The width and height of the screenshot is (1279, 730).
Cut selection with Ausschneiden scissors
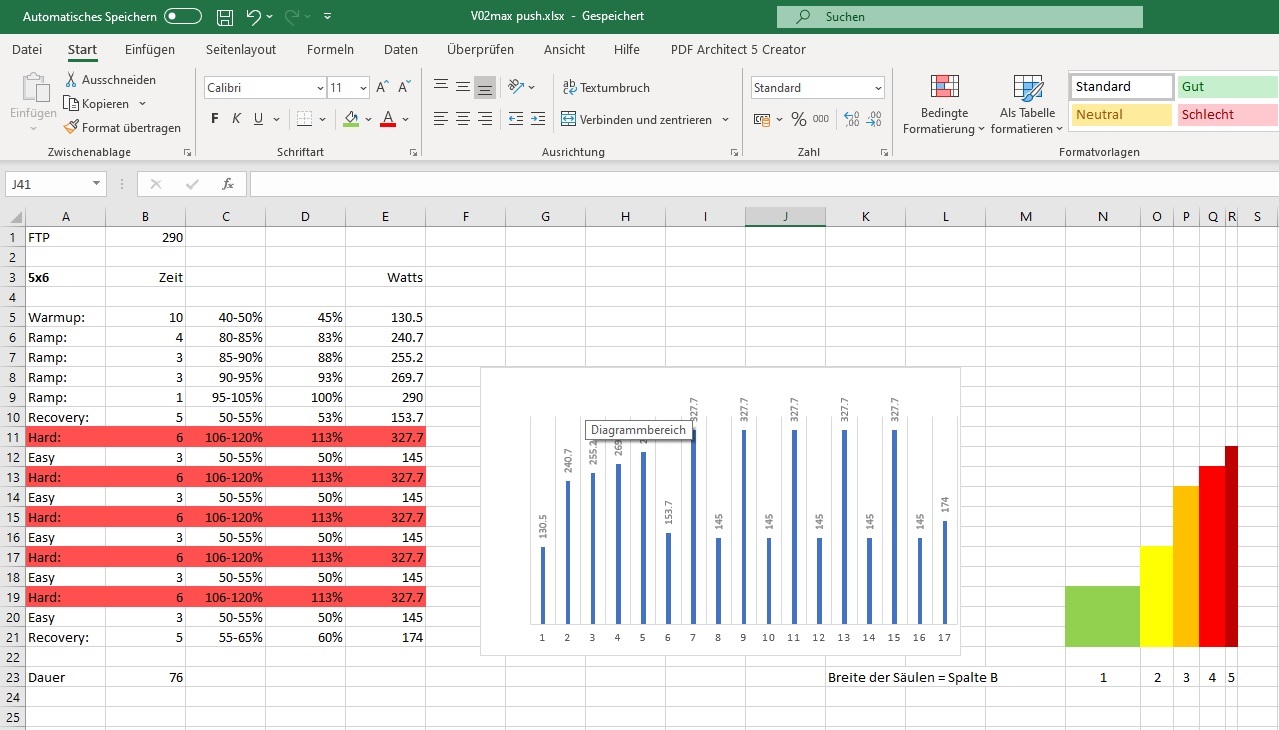[x=110, y=80]
